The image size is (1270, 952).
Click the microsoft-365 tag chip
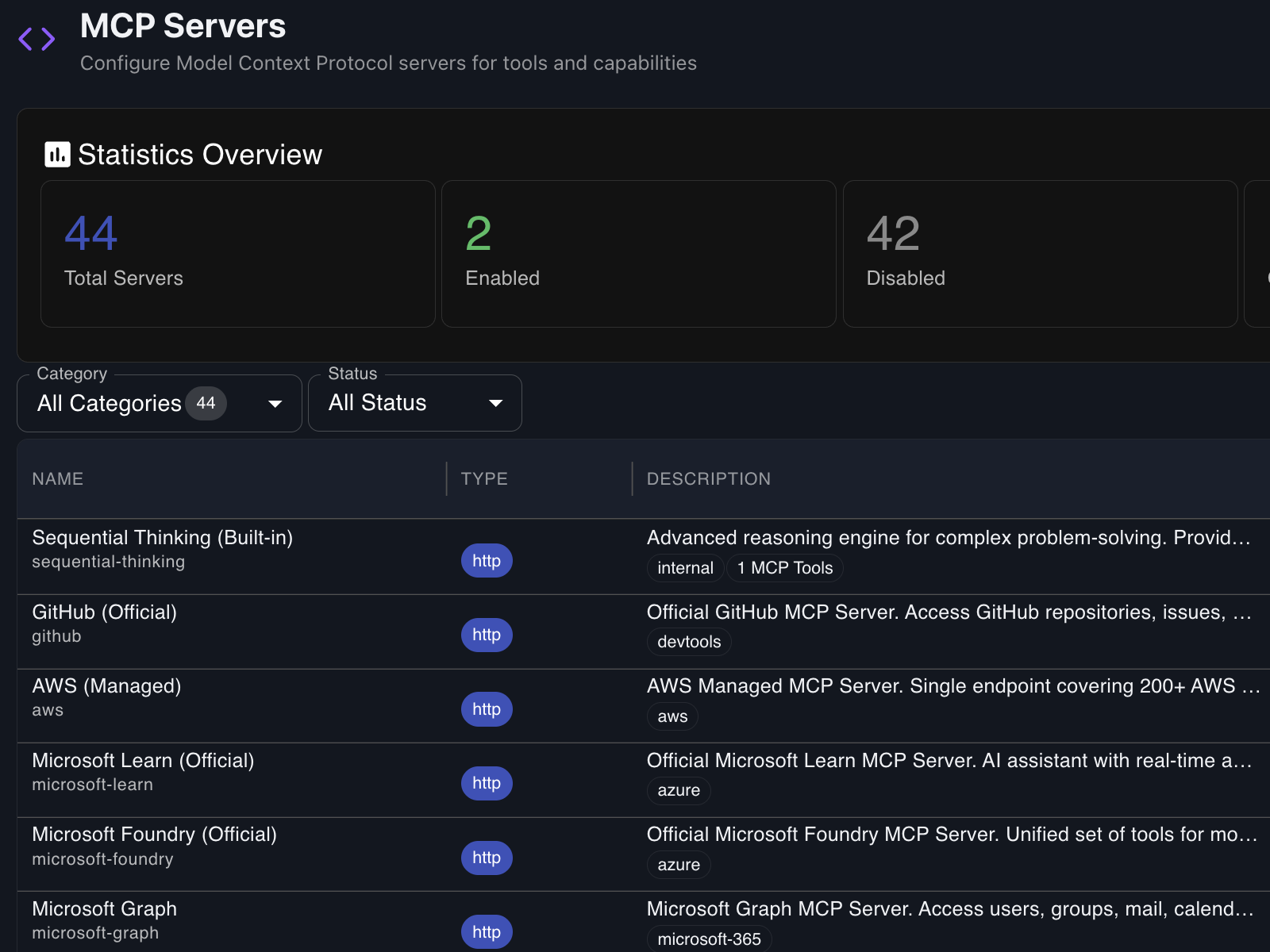pos(709,939)
